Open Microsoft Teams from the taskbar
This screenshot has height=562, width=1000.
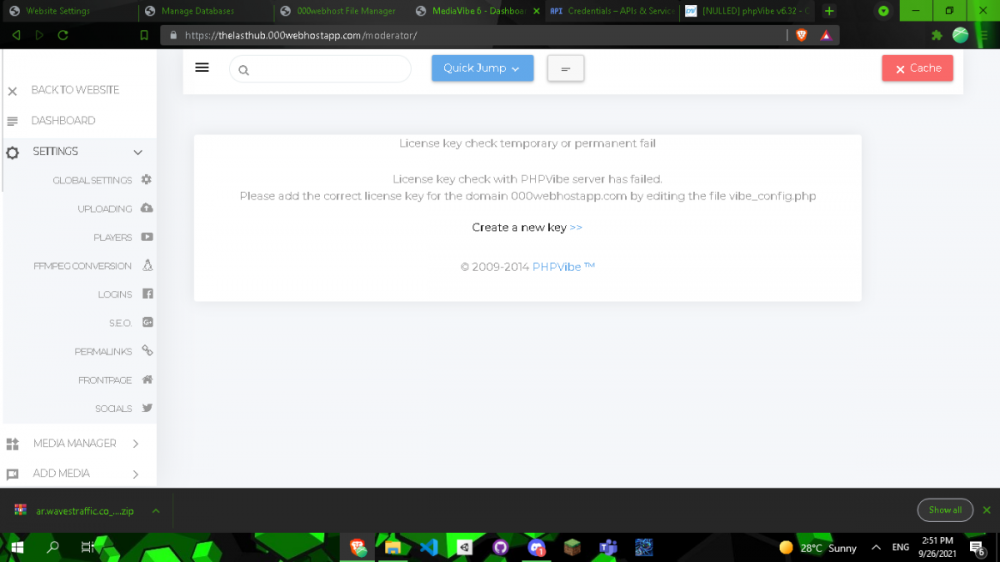[x=608, y=547]
